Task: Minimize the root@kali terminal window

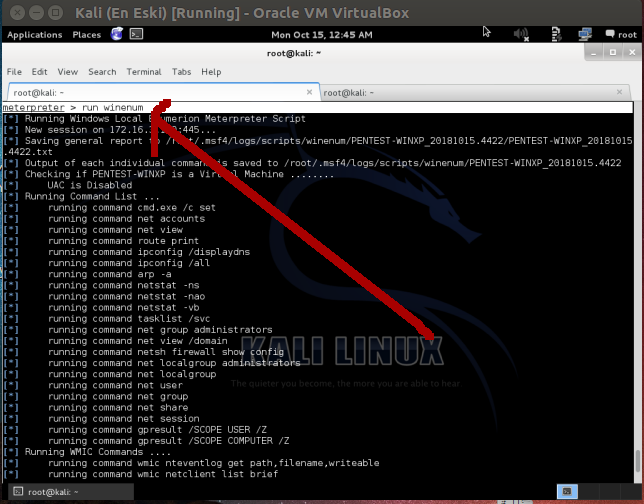Action: (593, 53)
